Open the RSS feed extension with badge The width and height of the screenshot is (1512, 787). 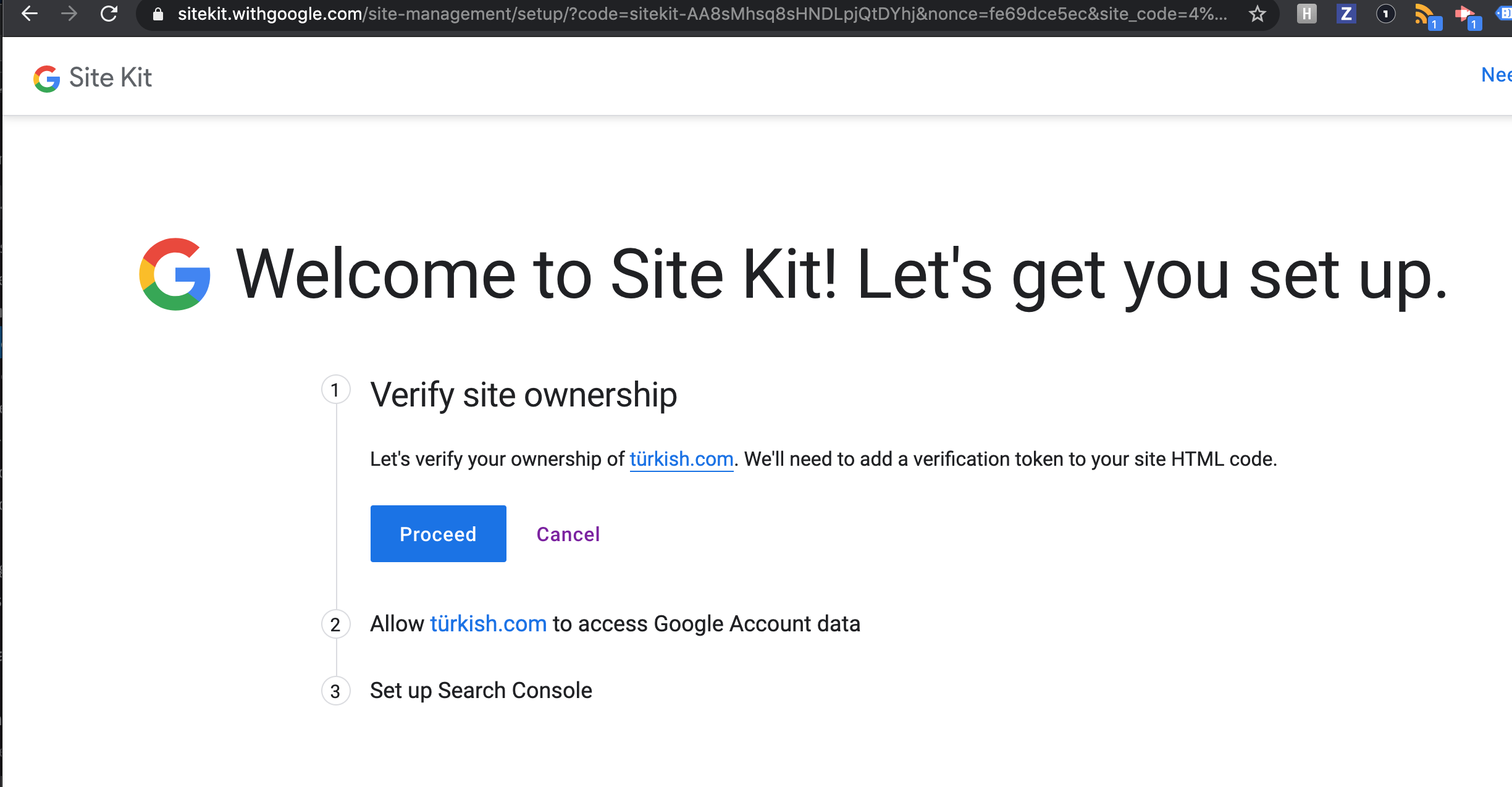coord(1426,14)
